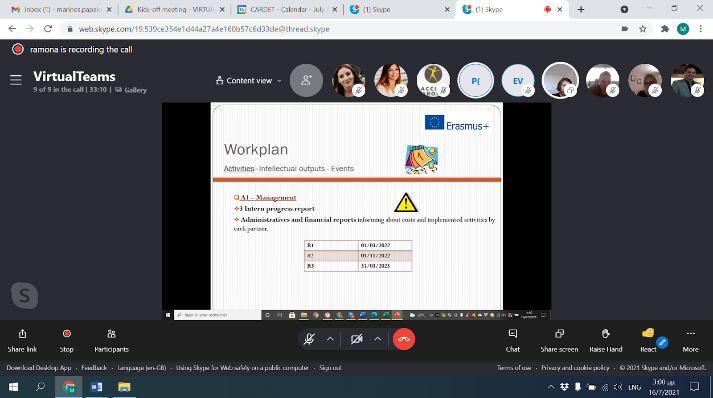Click the Share link button
Image resolution: width=713 pixels, height=398 pixels.
[22, 341]
